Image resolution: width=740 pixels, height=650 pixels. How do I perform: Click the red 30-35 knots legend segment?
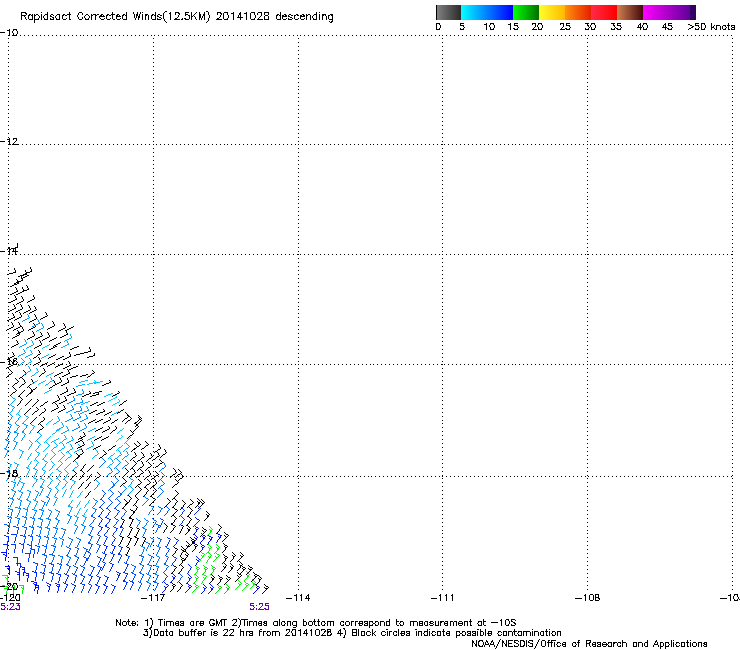(x=604, y=12)
